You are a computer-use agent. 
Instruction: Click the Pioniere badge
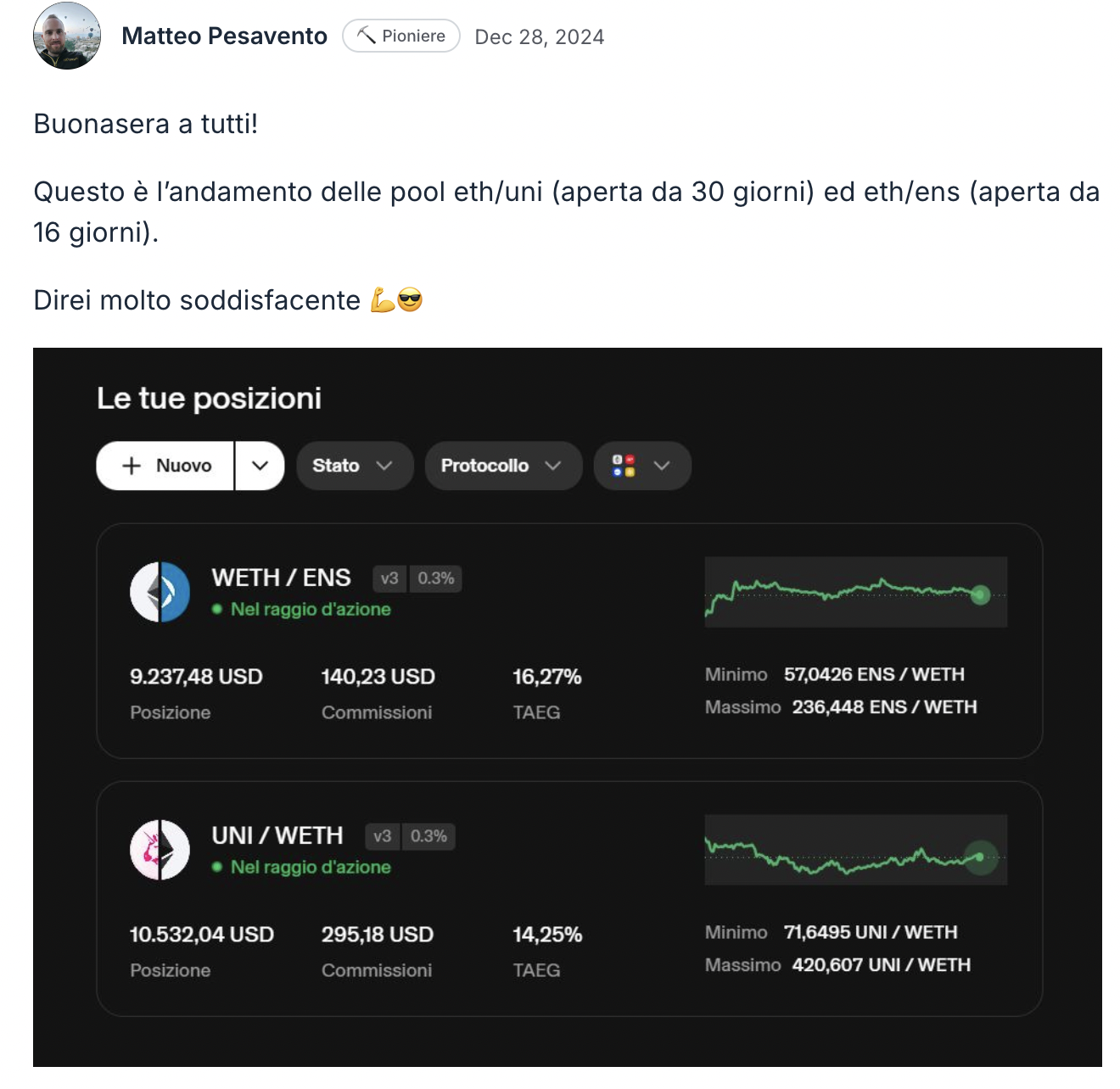click(401, 36)
